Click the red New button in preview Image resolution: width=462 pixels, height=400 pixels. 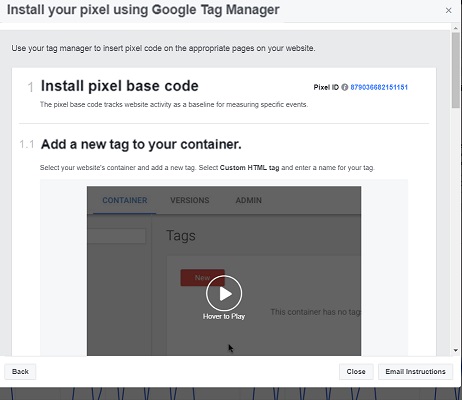coord(202,278)
